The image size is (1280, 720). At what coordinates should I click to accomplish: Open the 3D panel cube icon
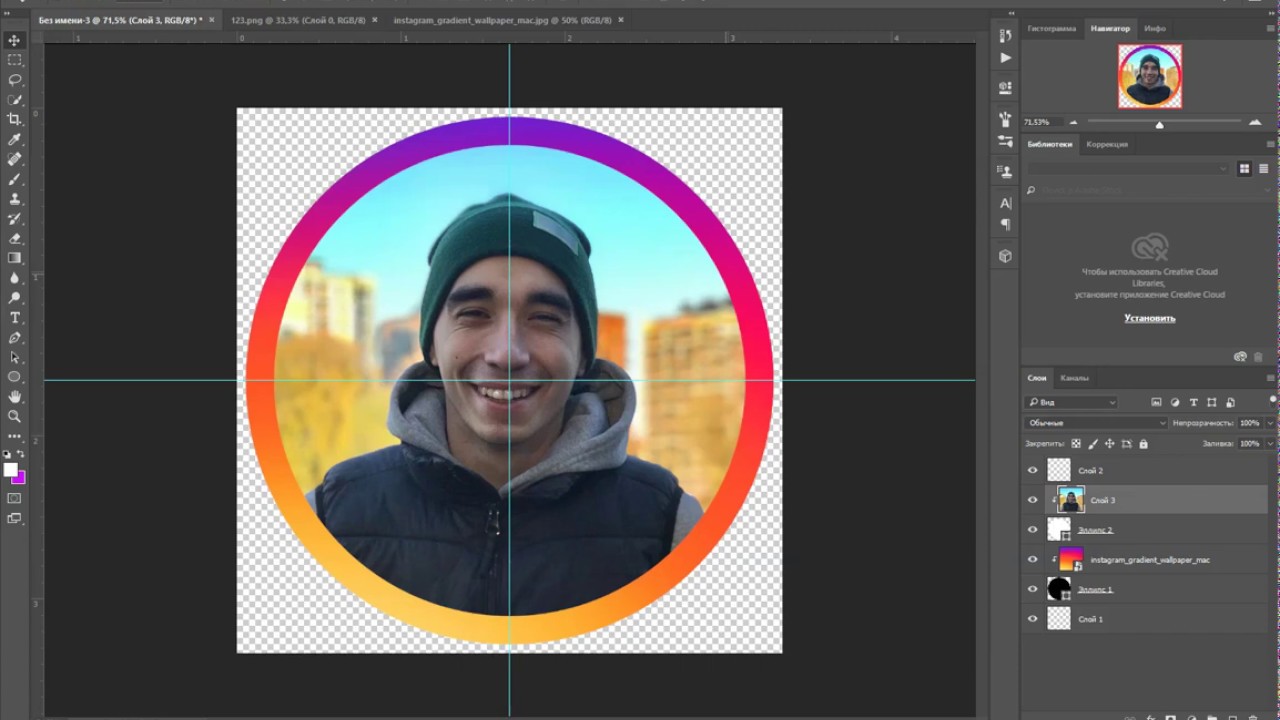click(1005, 256)
